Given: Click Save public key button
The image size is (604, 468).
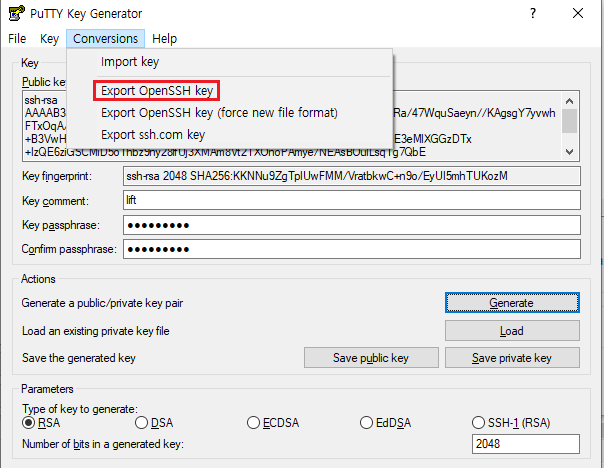Looking at the screenshot, I should (371, 358).
